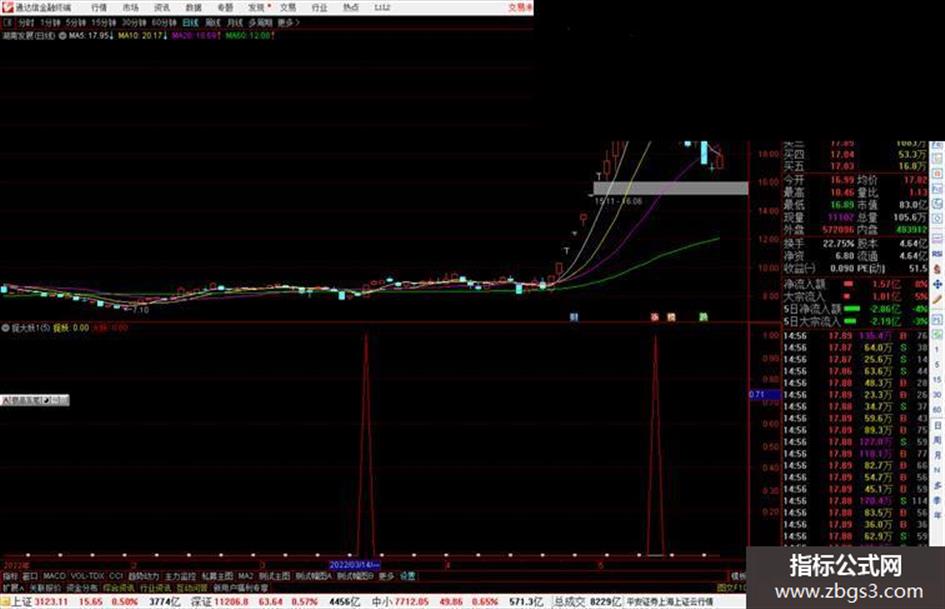
Task: Click the 15 minute shortcut in right sidebar
Action: point(937,380)
